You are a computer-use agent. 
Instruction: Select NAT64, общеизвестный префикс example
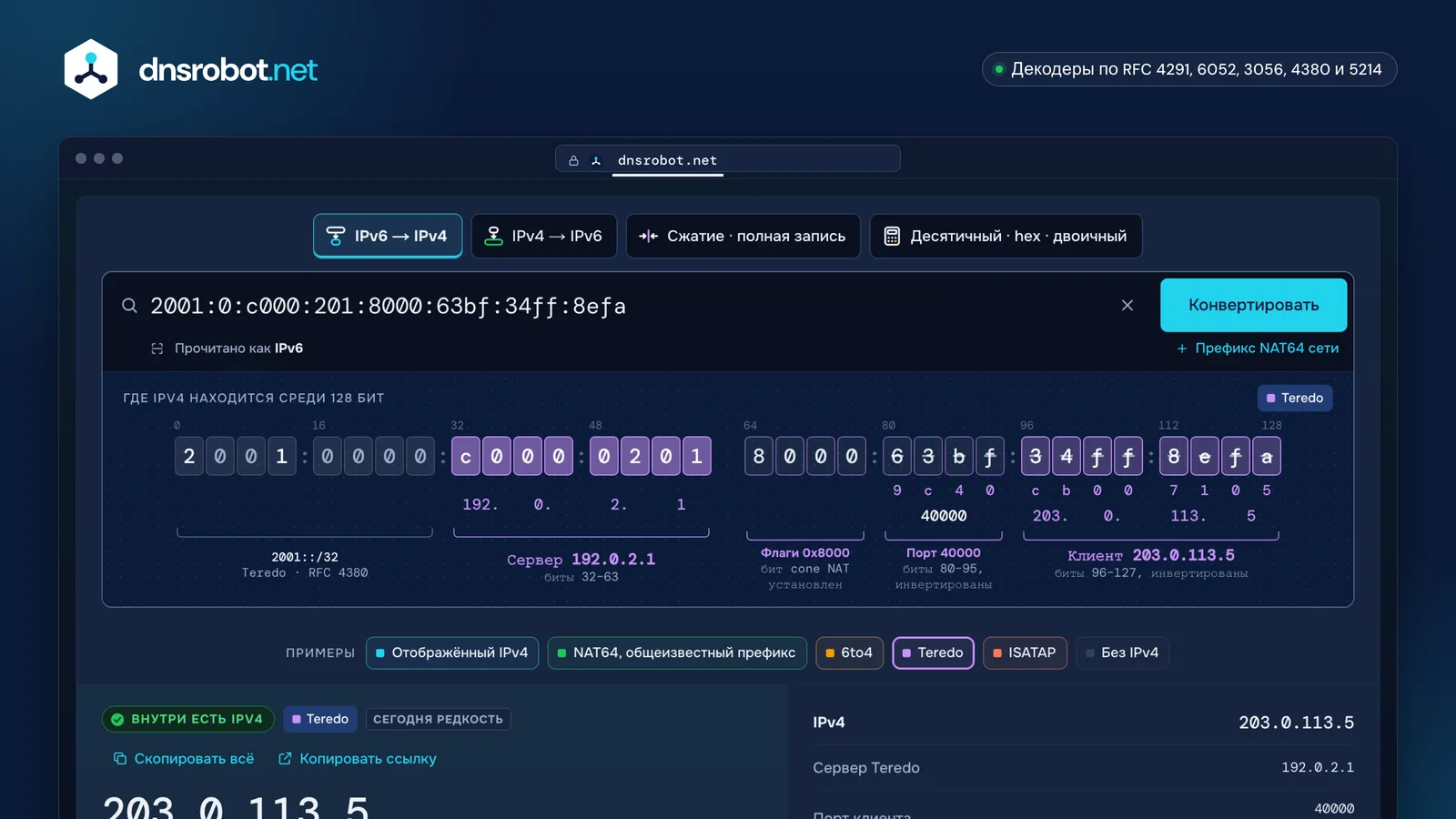coord(677,652)
